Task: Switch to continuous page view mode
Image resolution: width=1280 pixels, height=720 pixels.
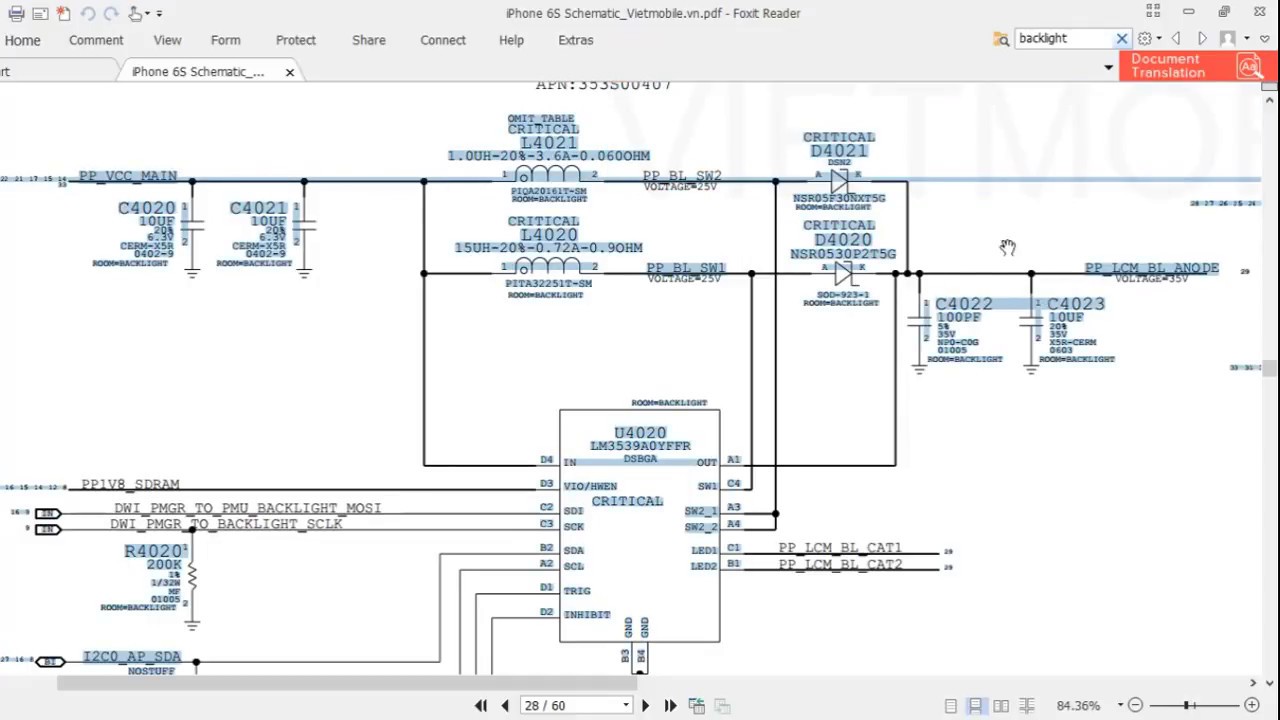Action: coord(975,706)
